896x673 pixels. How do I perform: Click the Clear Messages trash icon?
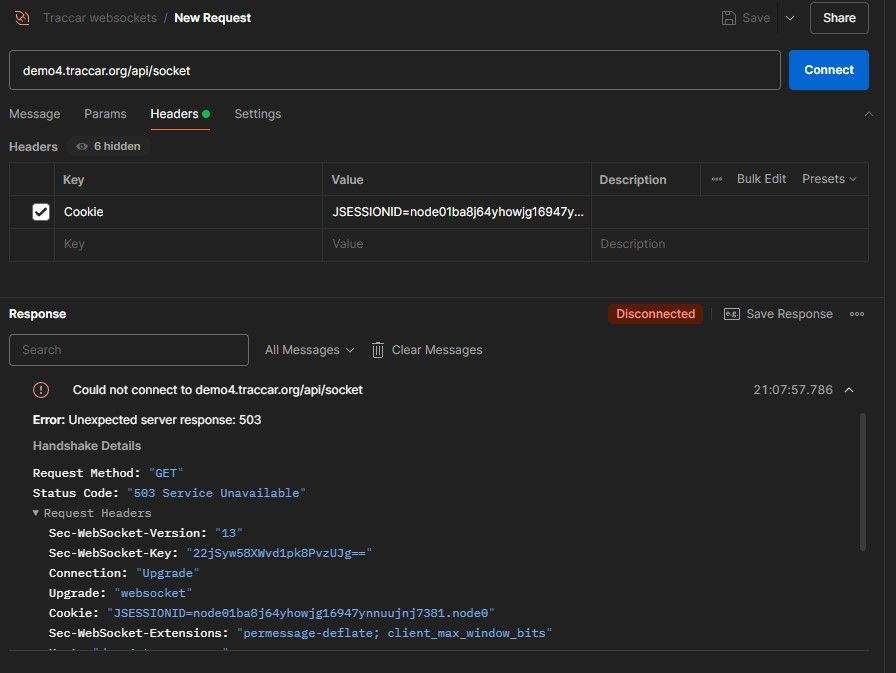[378, 350]
